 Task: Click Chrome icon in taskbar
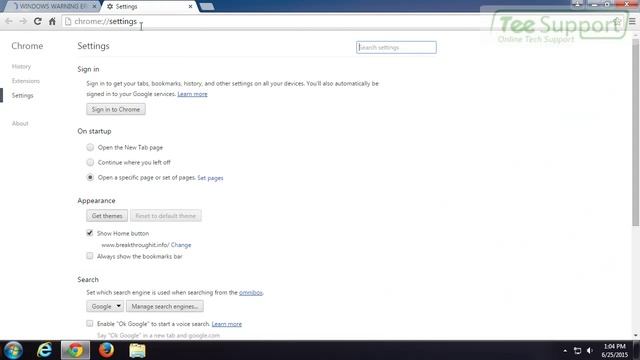point(76,351)
